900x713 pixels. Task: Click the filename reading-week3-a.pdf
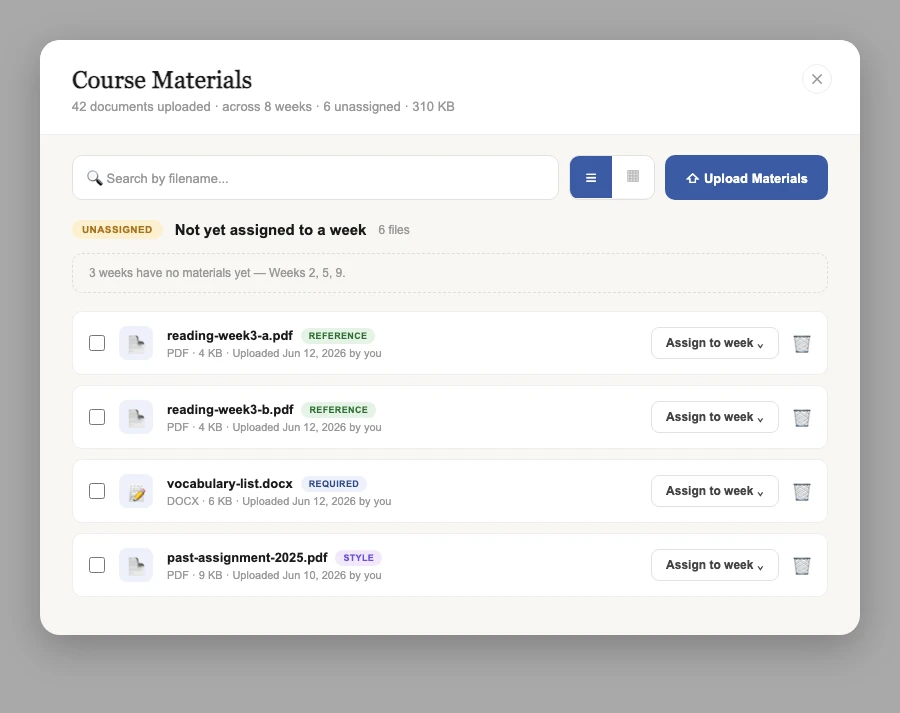(x=230, y=336)
